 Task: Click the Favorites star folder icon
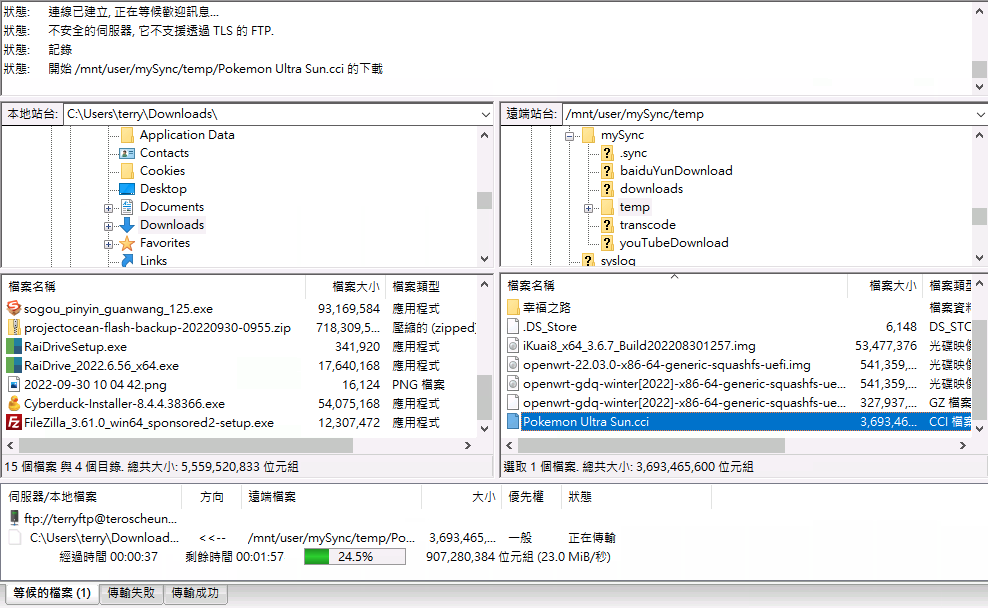(127, 243)
